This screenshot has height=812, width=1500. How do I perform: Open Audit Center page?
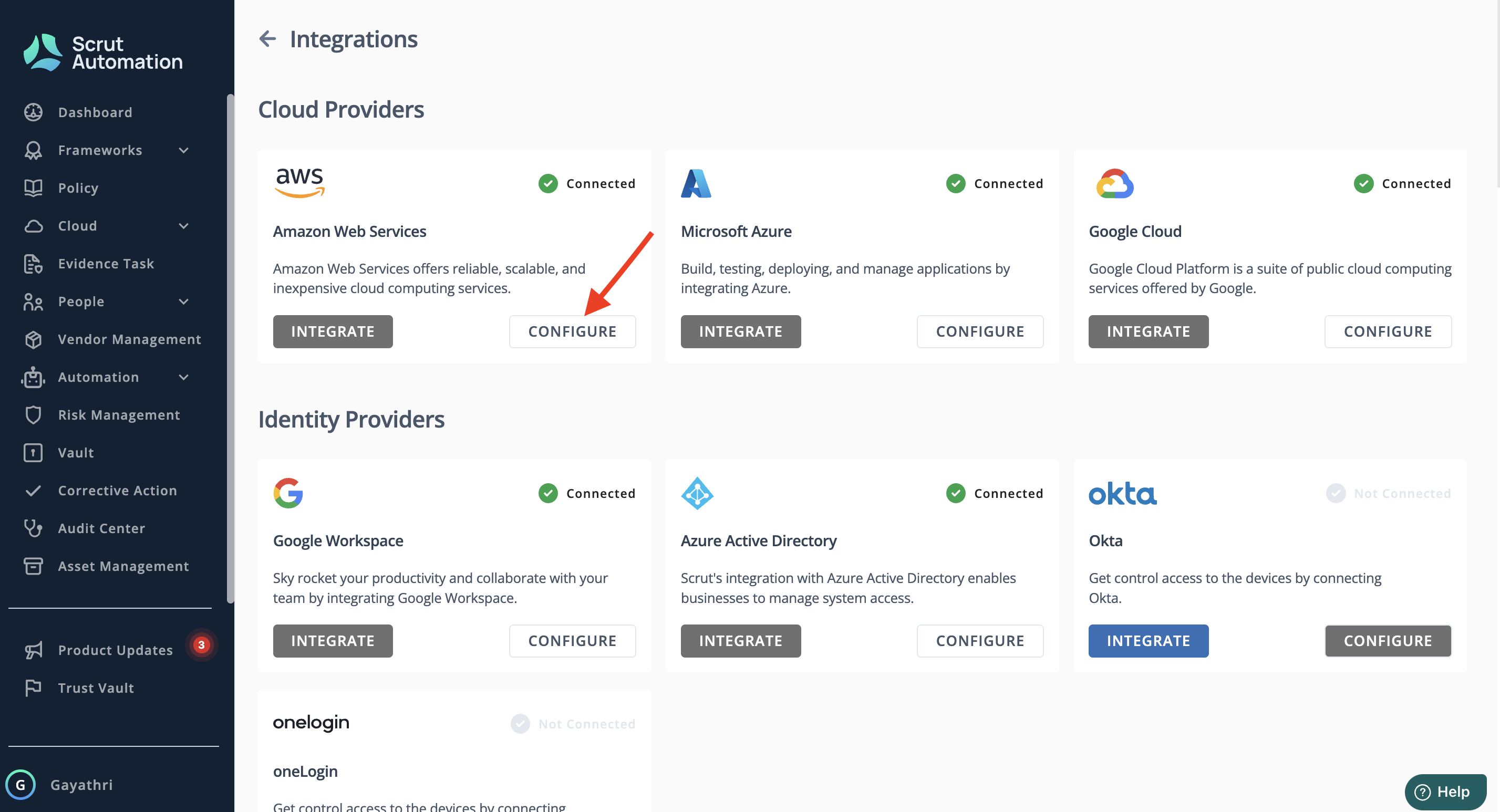(x=101, y=528)
